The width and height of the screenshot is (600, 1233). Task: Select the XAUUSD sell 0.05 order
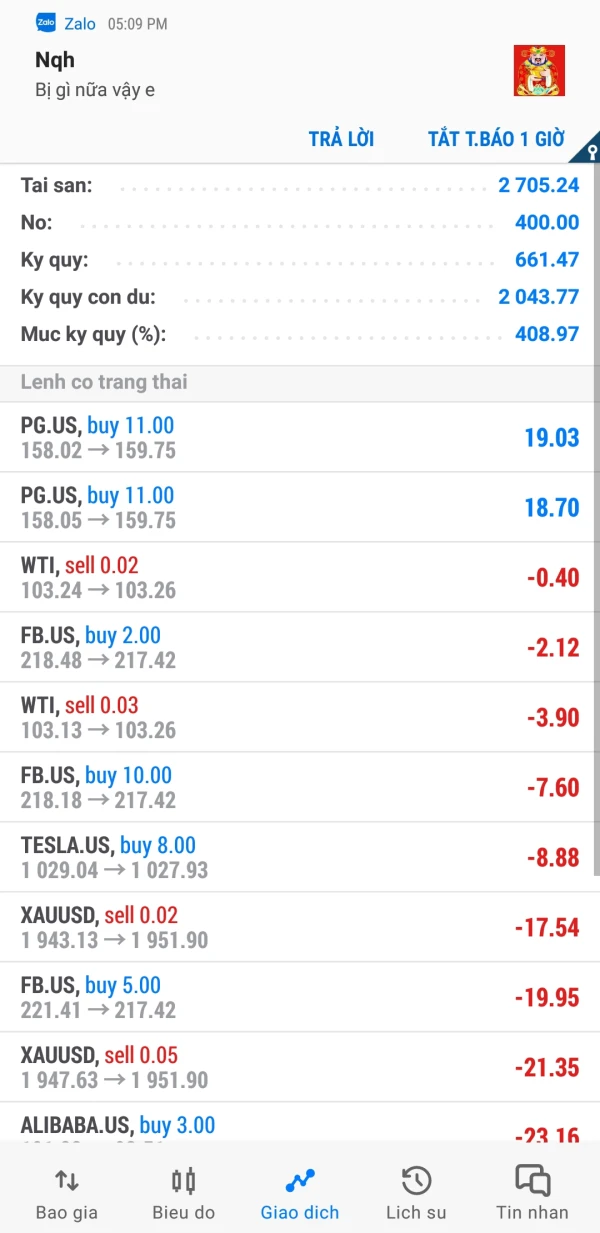300,1068
